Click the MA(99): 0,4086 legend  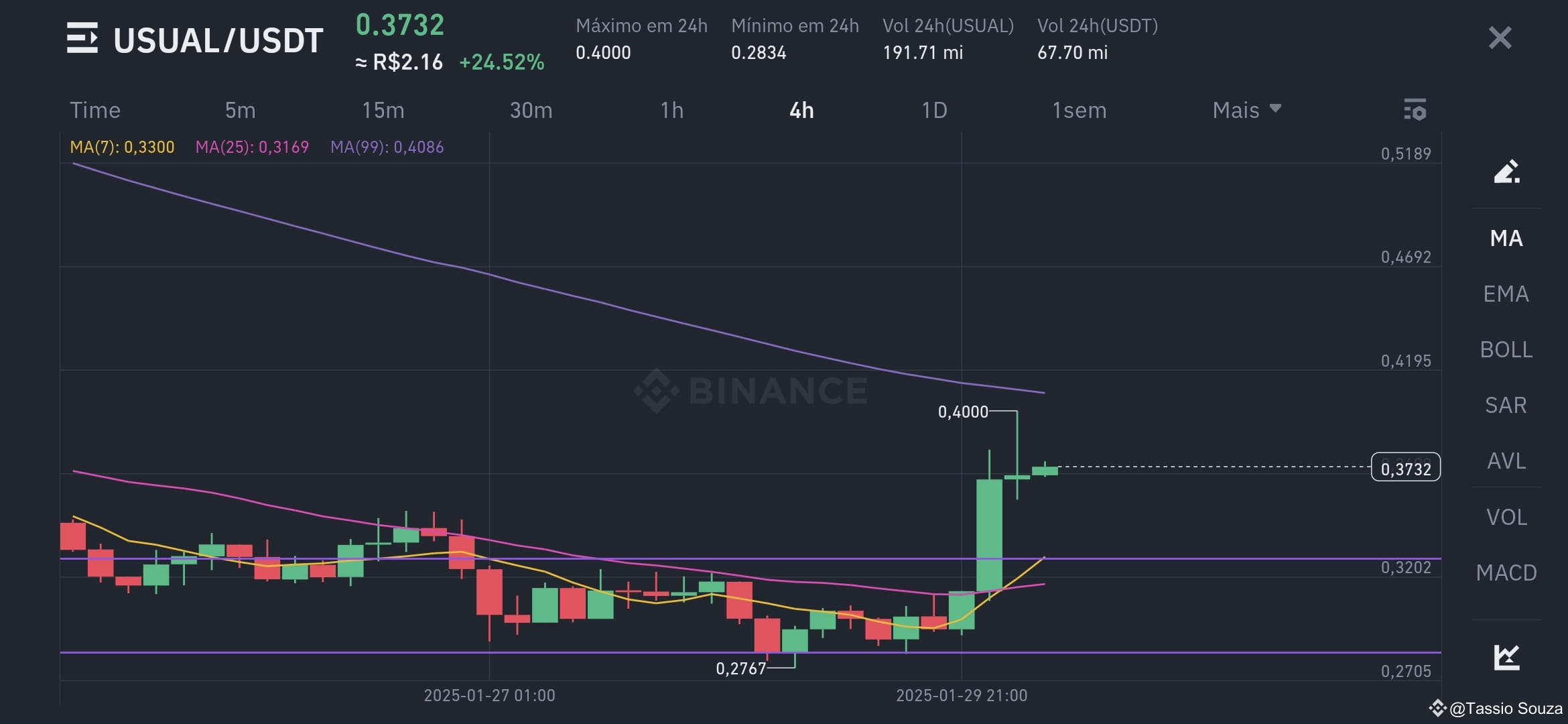click(387, 147)
